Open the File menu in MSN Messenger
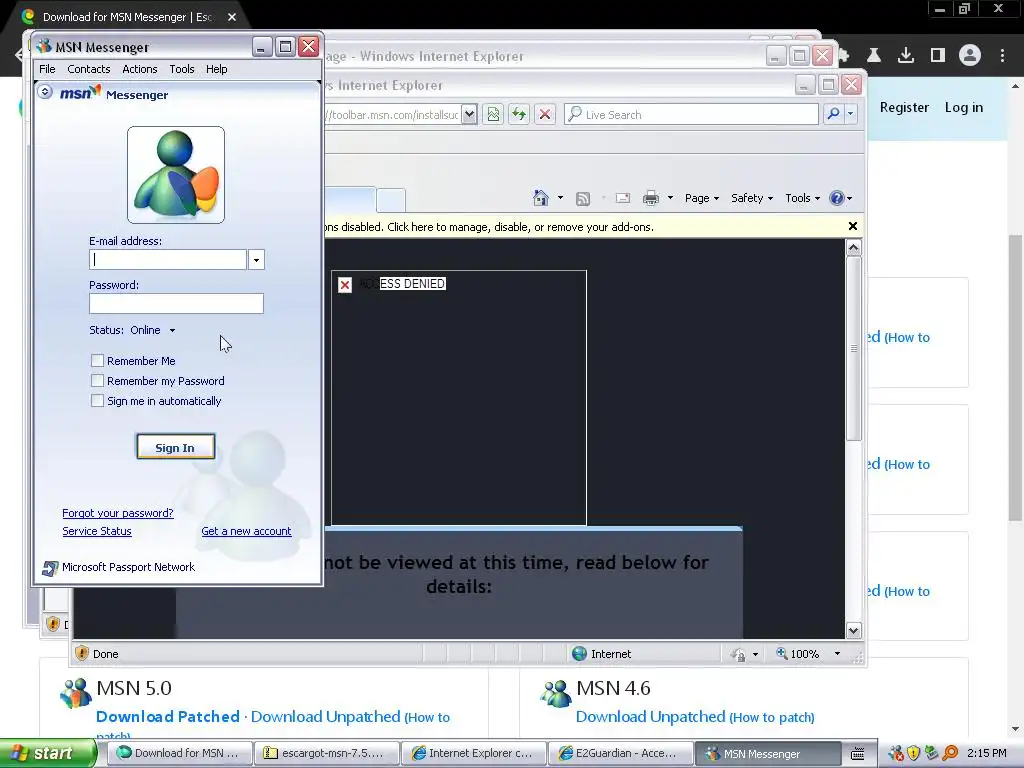Screen dimensions: 1024x768 pos(47,69)
